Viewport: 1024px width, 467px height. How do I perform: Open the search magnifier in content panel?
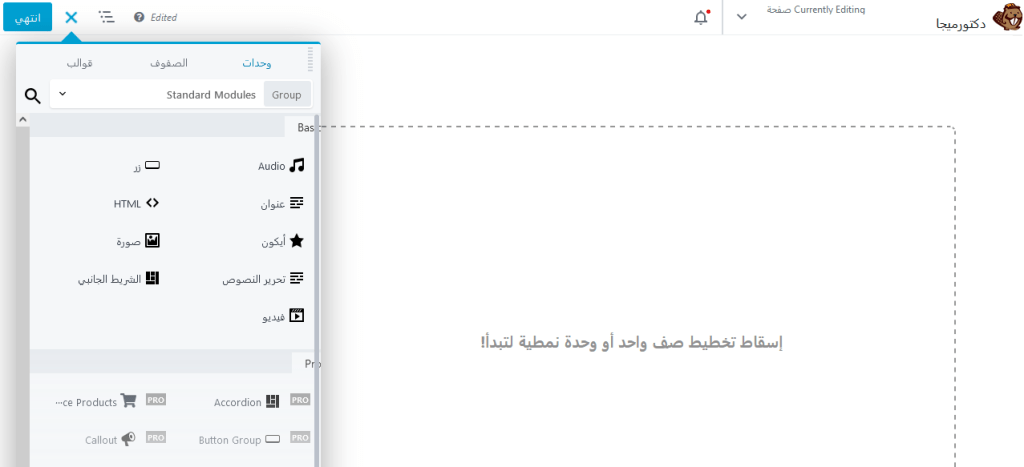[x=33, y=95]
